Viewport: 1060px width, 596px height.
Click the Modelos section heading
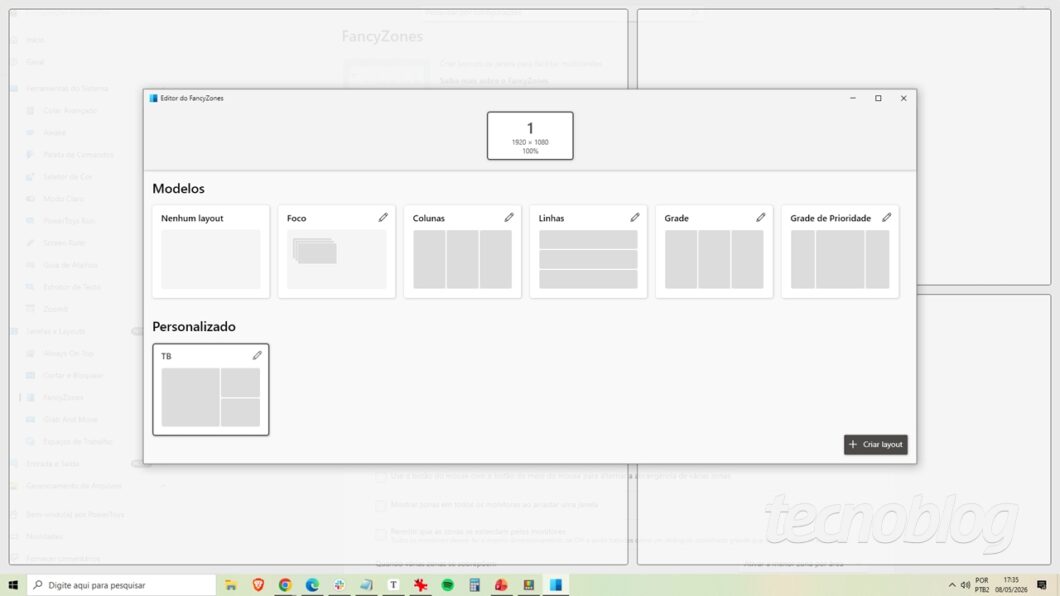pyautogui.click(x=178, y=189)
